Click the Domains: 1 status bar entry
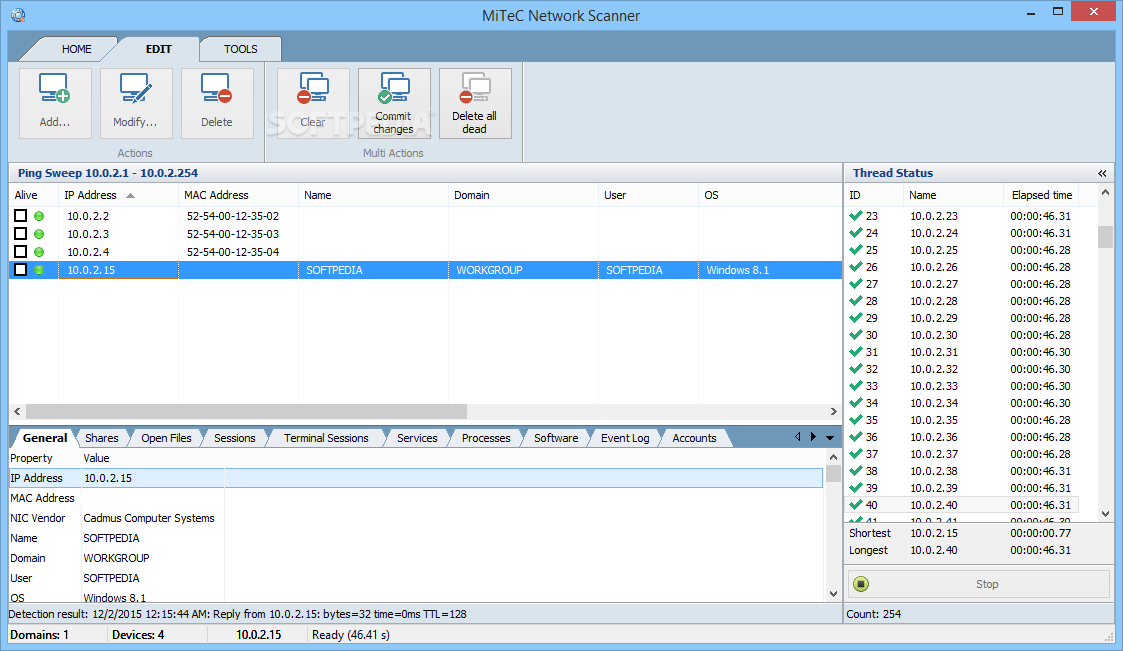 [x=39, y=635]
